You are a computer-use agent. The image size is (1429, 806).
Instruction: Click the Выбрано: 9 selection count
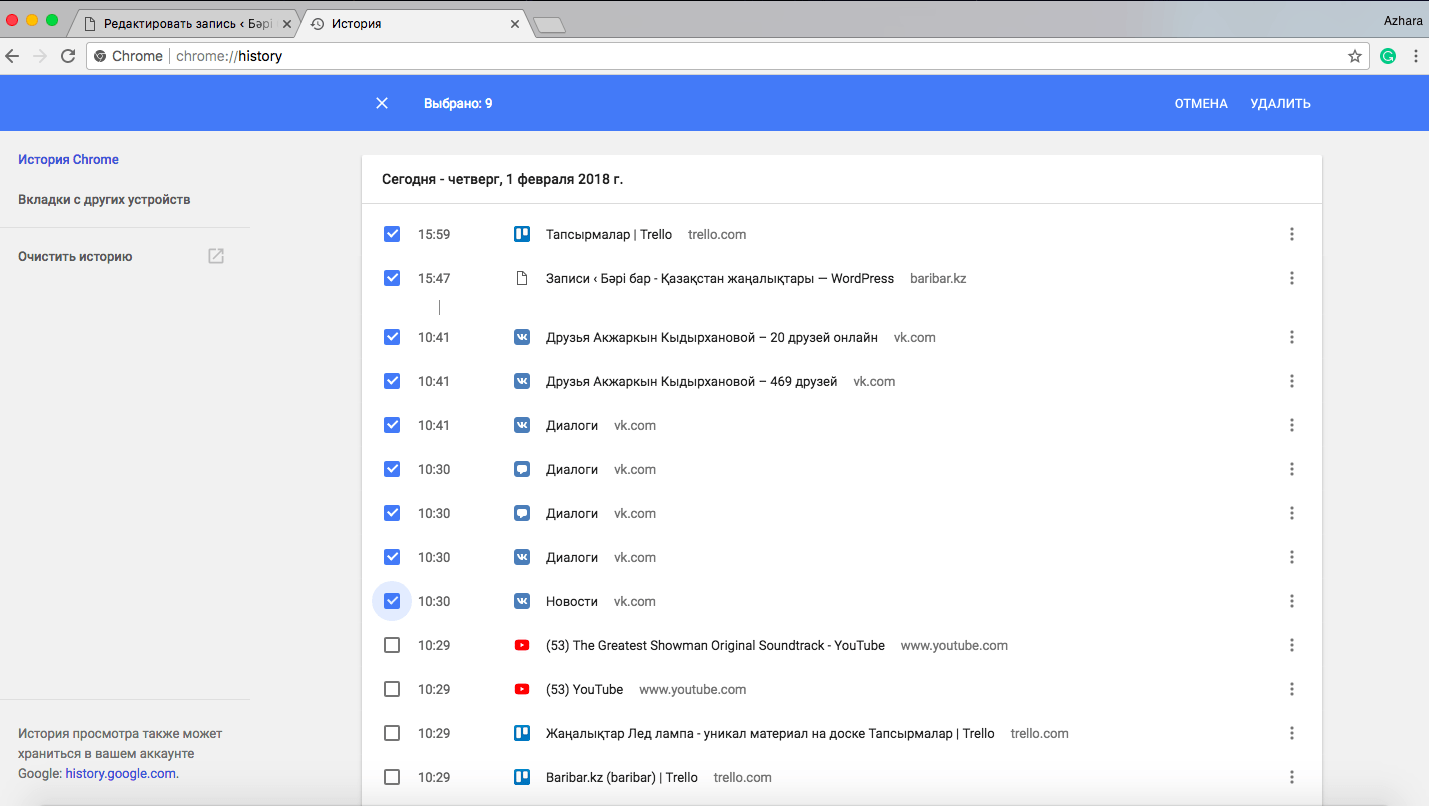[x=458, y=103]
